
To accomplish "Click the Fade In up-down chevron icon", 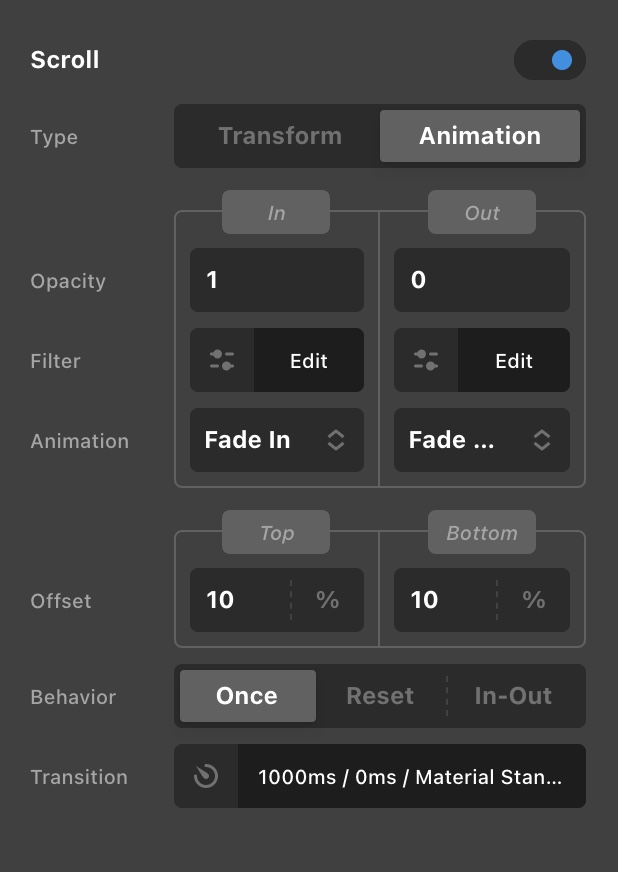I will pos(336,440).
